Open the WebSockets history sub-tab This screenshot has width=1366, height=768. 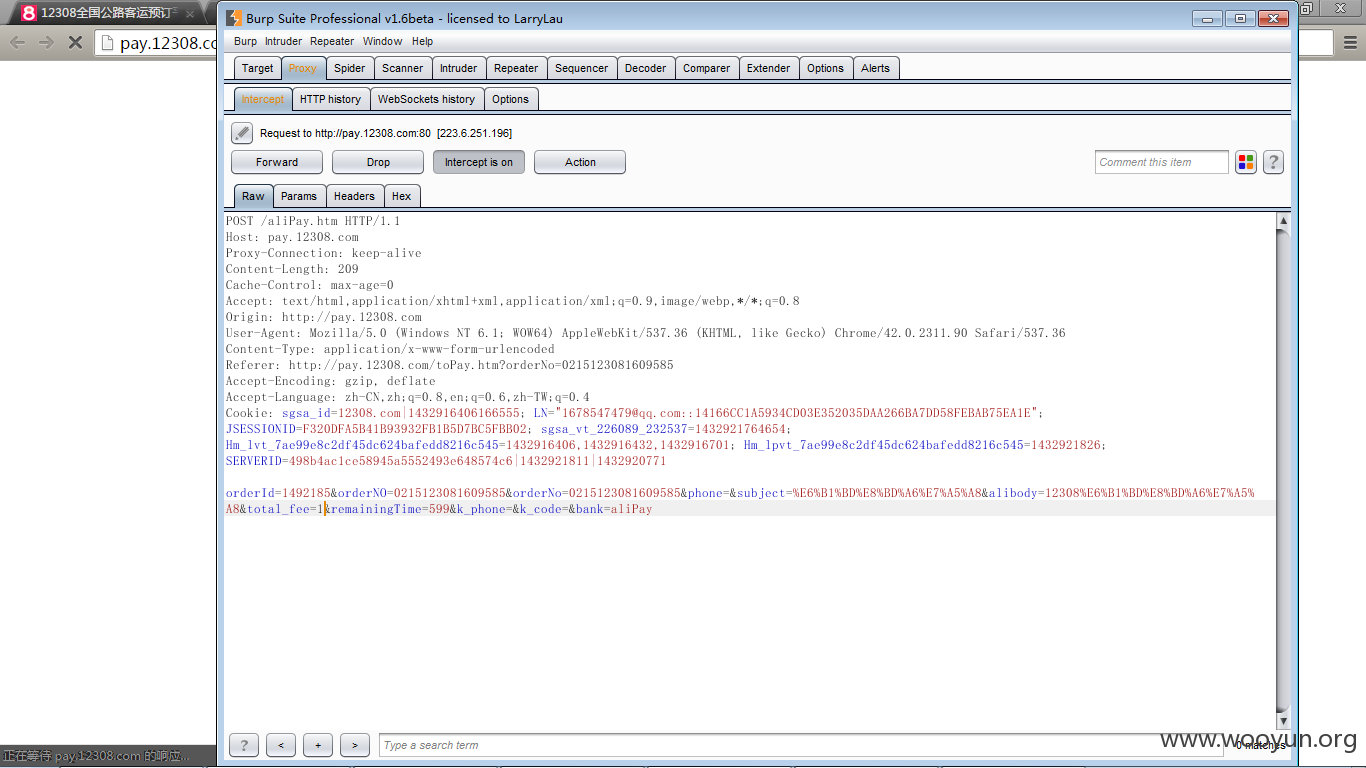(x=426, y=99)
